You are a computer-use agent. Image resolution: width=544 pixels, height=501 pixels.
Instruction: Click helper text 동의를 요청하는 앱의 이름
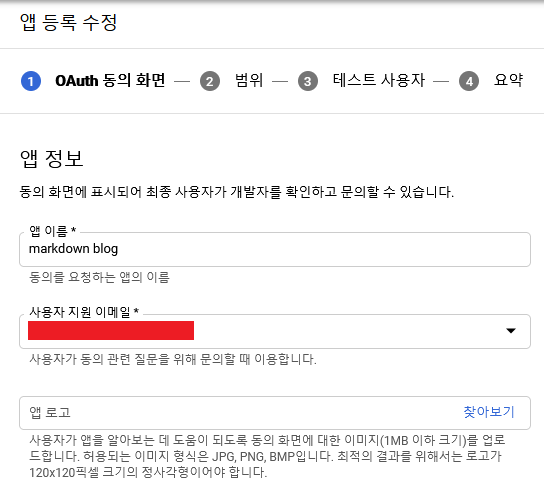coord(100,278)
